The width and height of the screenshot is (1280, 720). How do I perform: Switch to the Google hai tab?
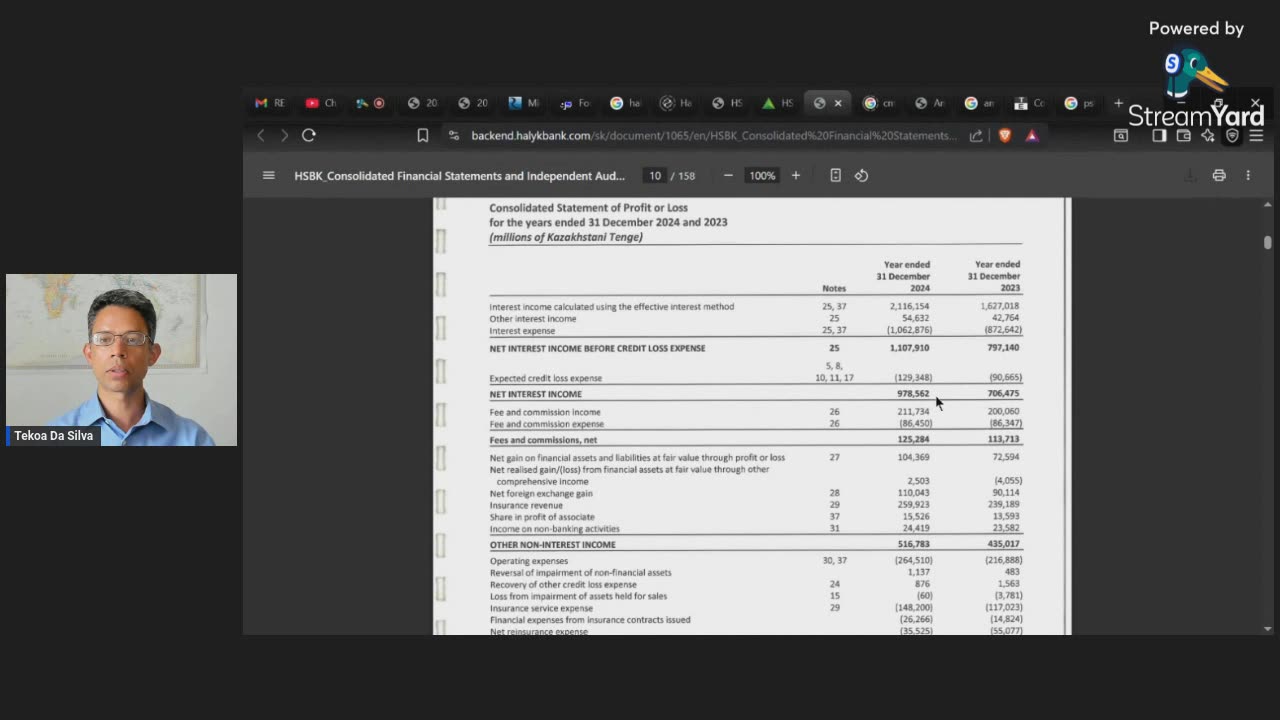pos(626,103)
